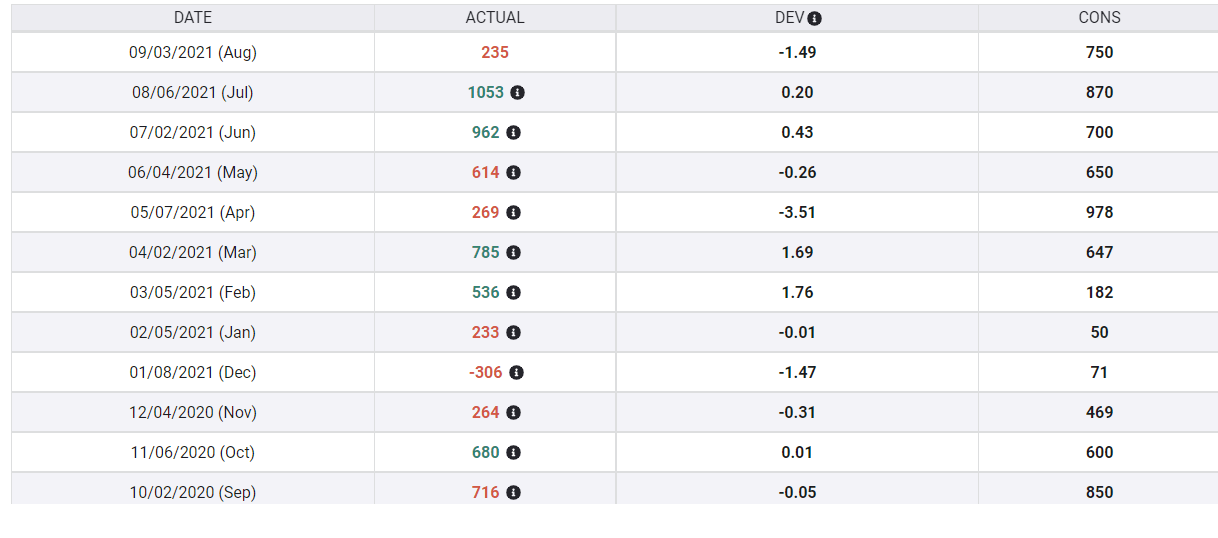Click info icon beside 233 actual value
Image resolution: width=1218 pixels, height=538 pixels.
tap(513, 332)
